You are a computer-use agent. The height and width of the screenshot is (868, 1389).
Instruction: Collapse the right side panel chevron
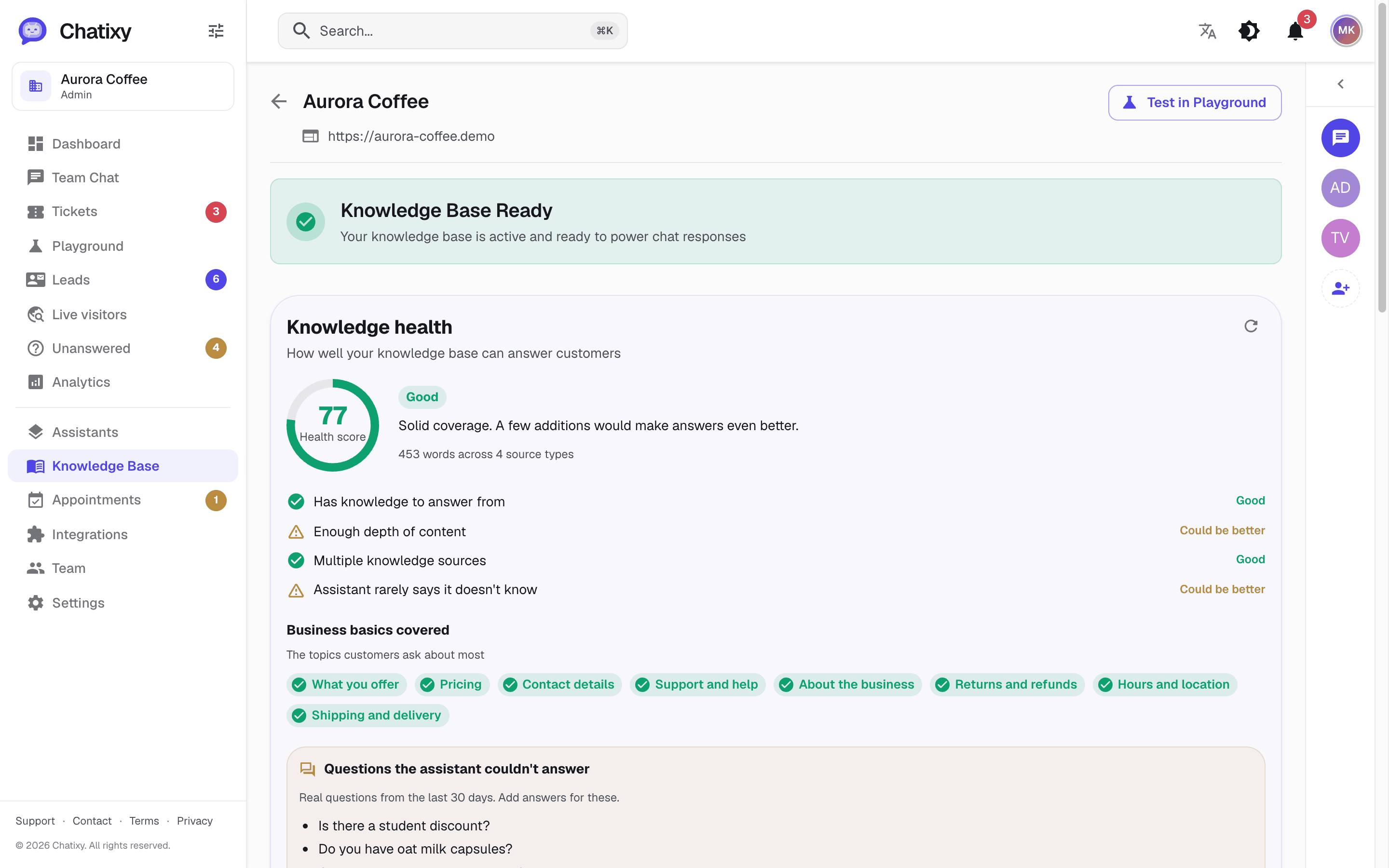click(1340, 84)
